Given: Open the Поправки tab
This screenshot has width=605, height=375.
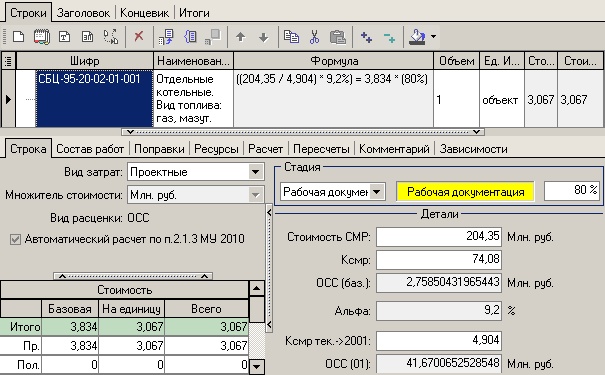Looking at the screenshot, I should 159,149.
